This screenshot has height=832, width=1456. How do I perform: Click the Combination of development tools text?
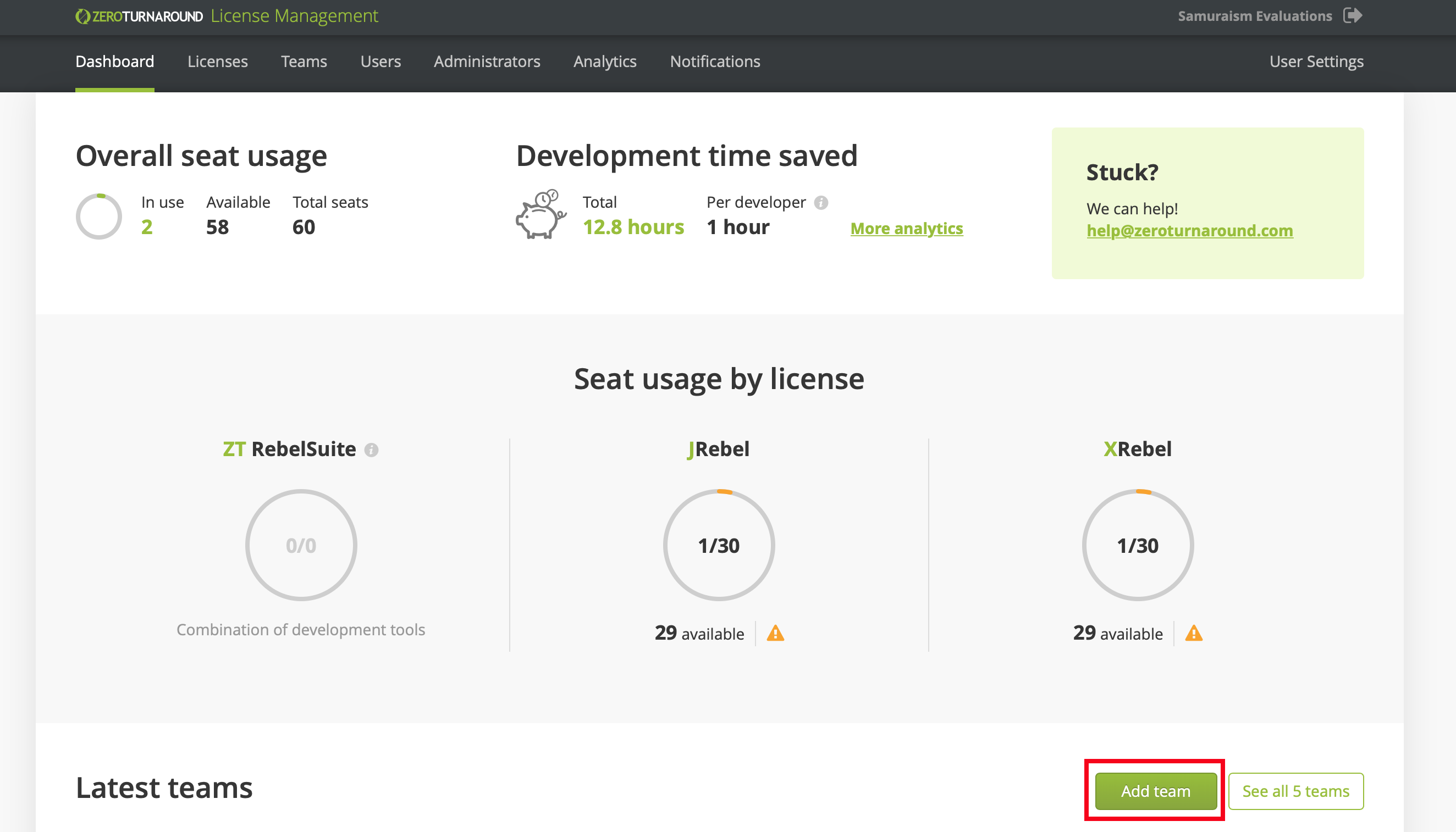pyautogui.click(x=301, y=630)
